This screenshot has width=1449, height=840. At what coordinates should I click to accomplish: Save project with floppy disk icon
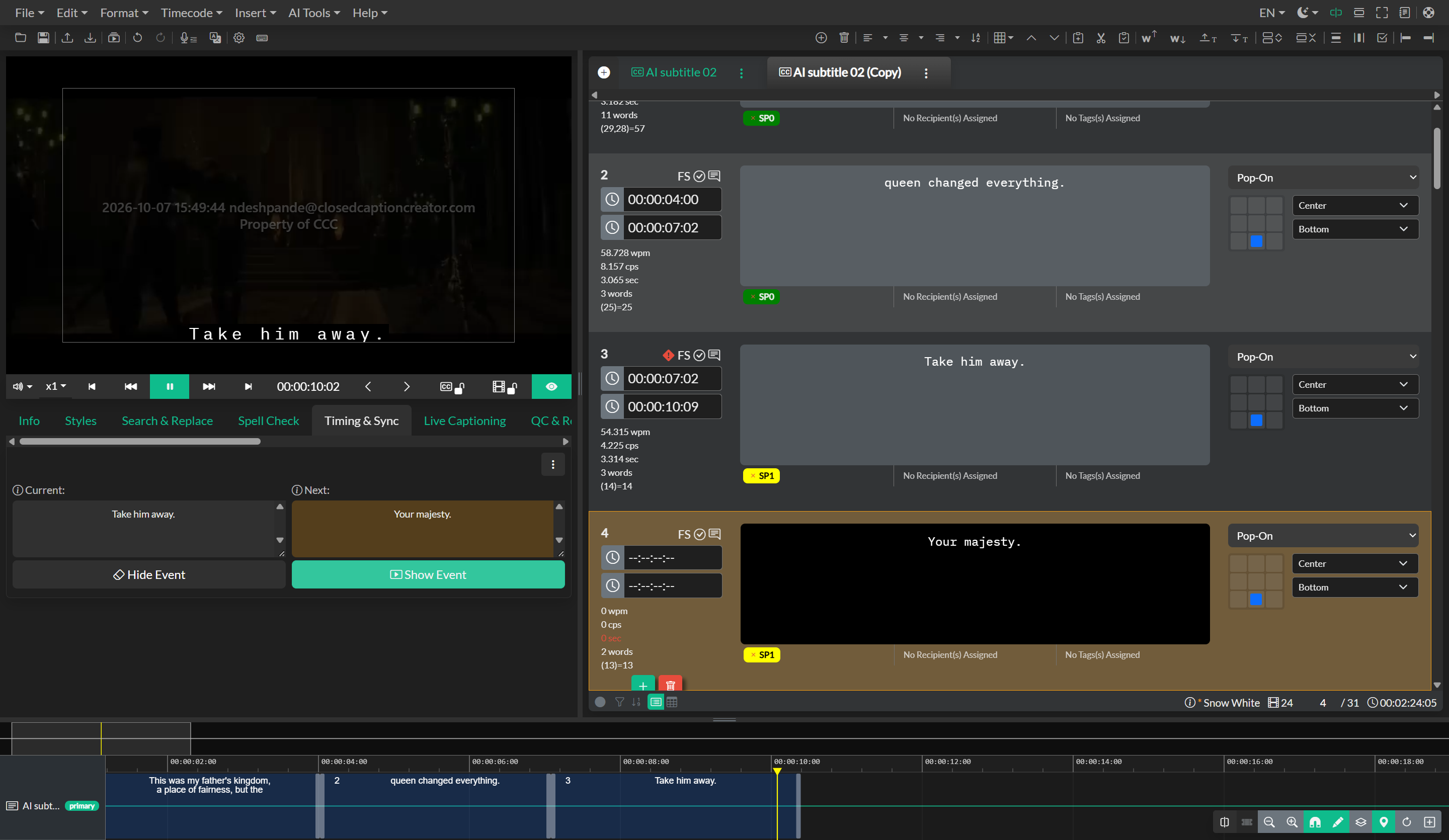tap(43, 38)
